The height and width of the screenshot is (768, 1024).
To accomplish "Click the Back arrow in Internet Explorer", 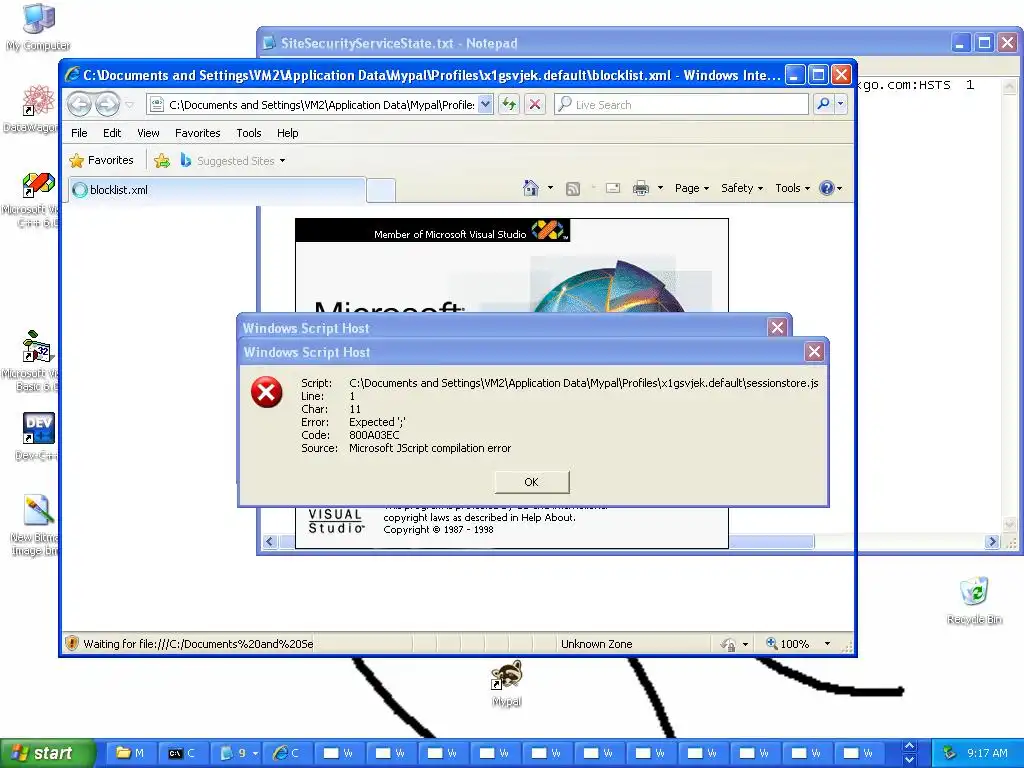I will tap(80, 104).
